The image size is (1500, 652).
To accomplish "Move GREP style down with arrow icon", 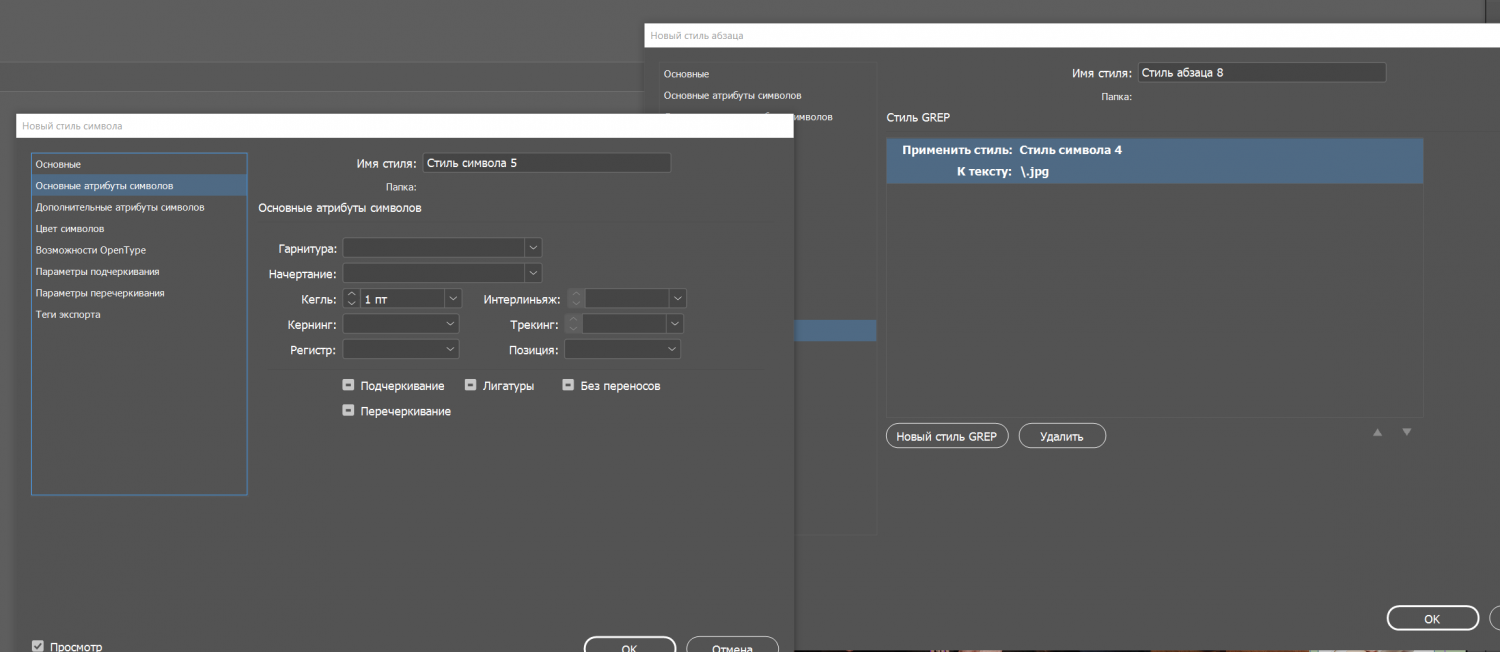I will pyautogui.click(x=1406, y=432).
